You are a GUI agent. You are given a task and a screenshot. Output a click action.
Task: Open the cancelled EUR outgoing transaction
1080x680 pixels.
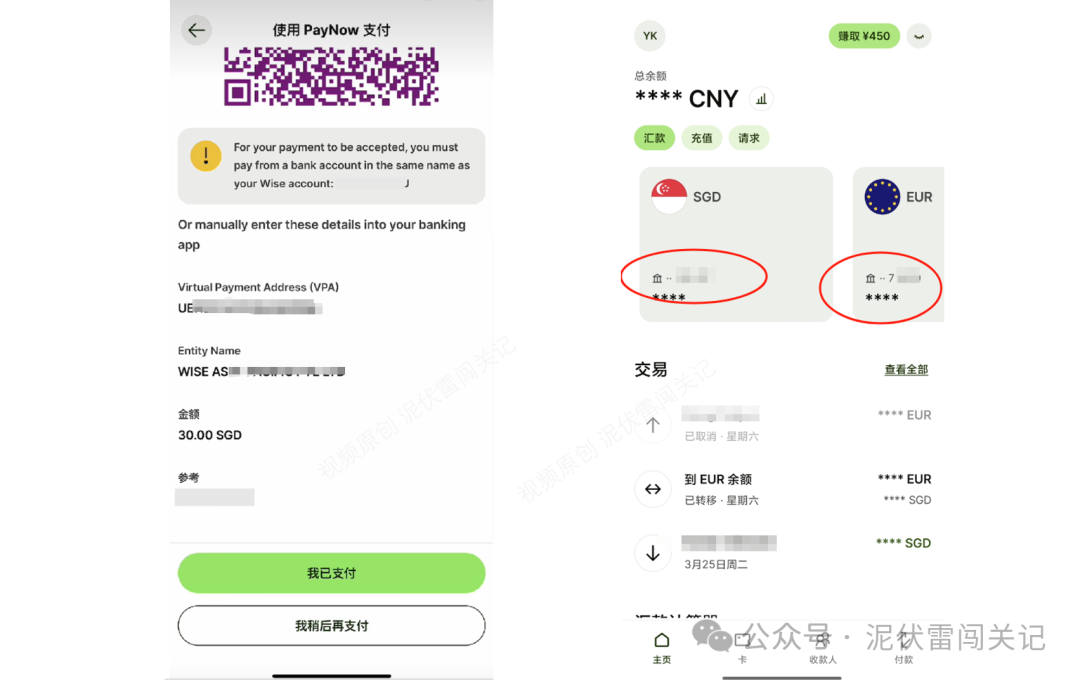click(x=782, y=424)
